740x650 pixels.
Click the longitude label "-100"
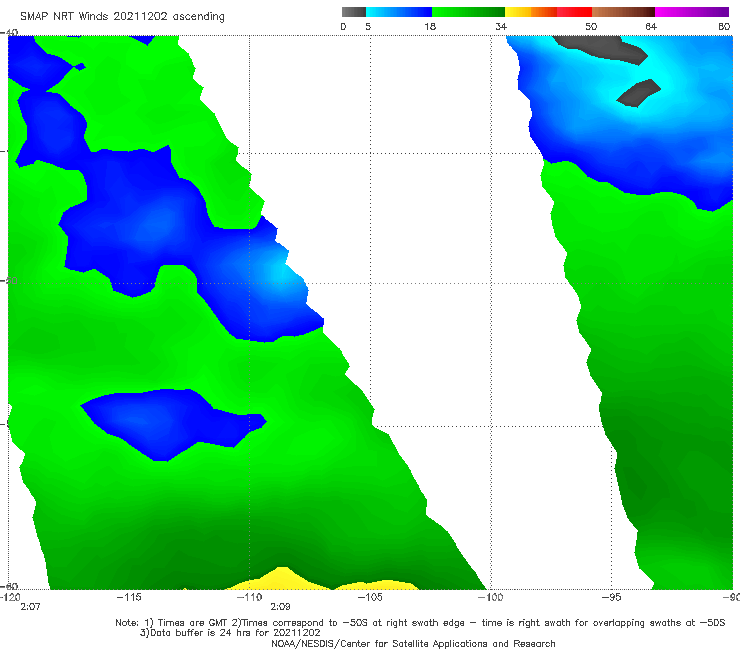click(490, 597)
